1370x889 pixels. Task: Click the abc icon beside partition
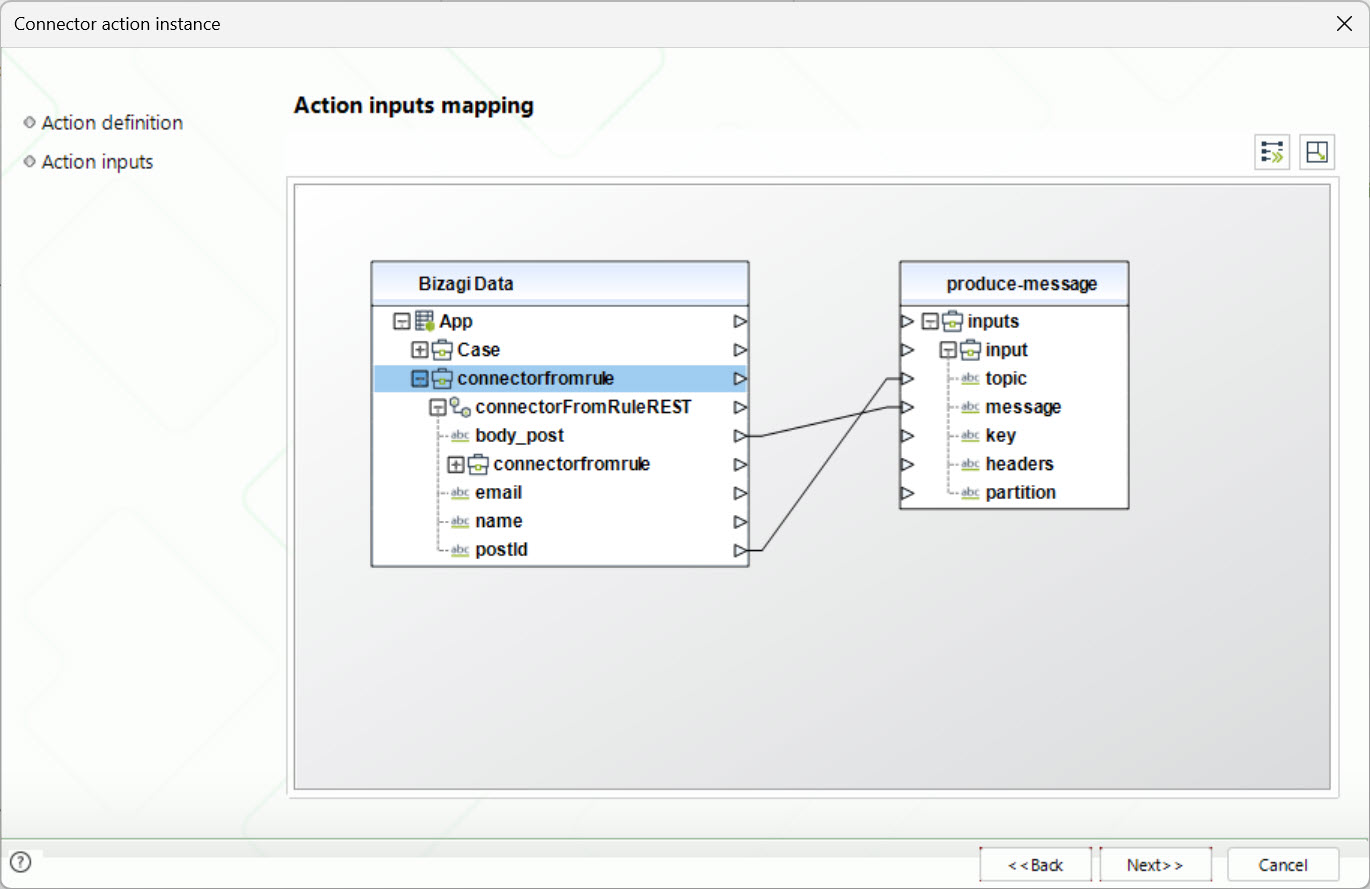pyautogui.click(x=970, y=492)
